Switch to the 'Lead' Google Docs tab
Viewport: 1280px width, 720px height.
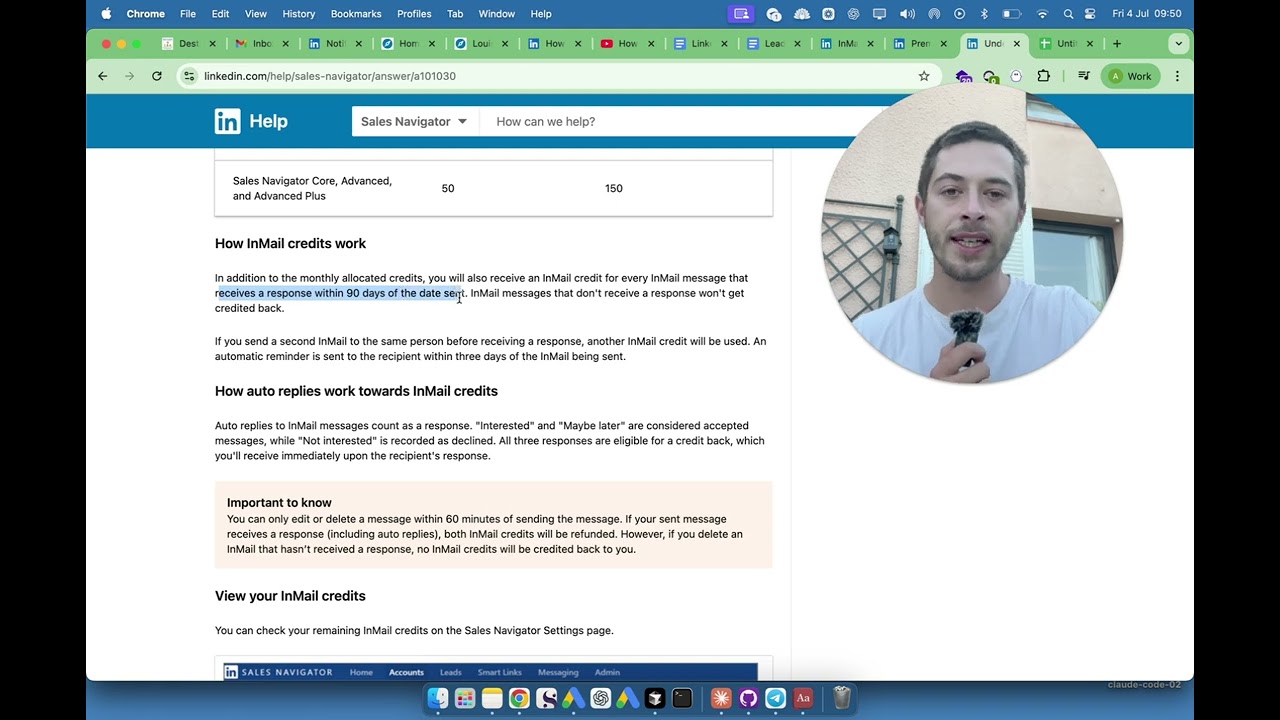774,44
